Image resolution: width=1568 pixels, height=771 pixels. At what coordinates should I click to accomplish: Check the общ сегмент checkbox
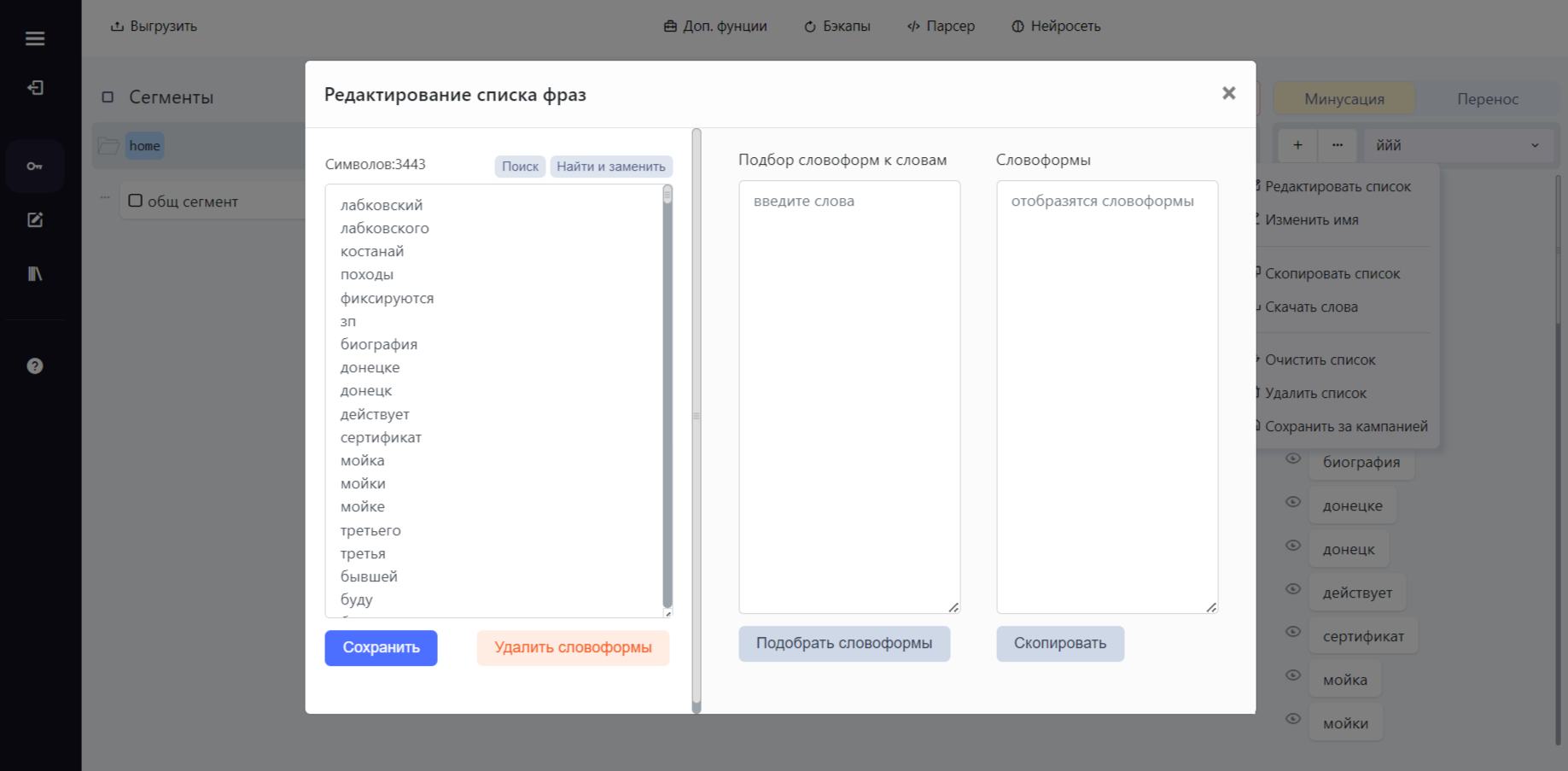click(135, 201)
